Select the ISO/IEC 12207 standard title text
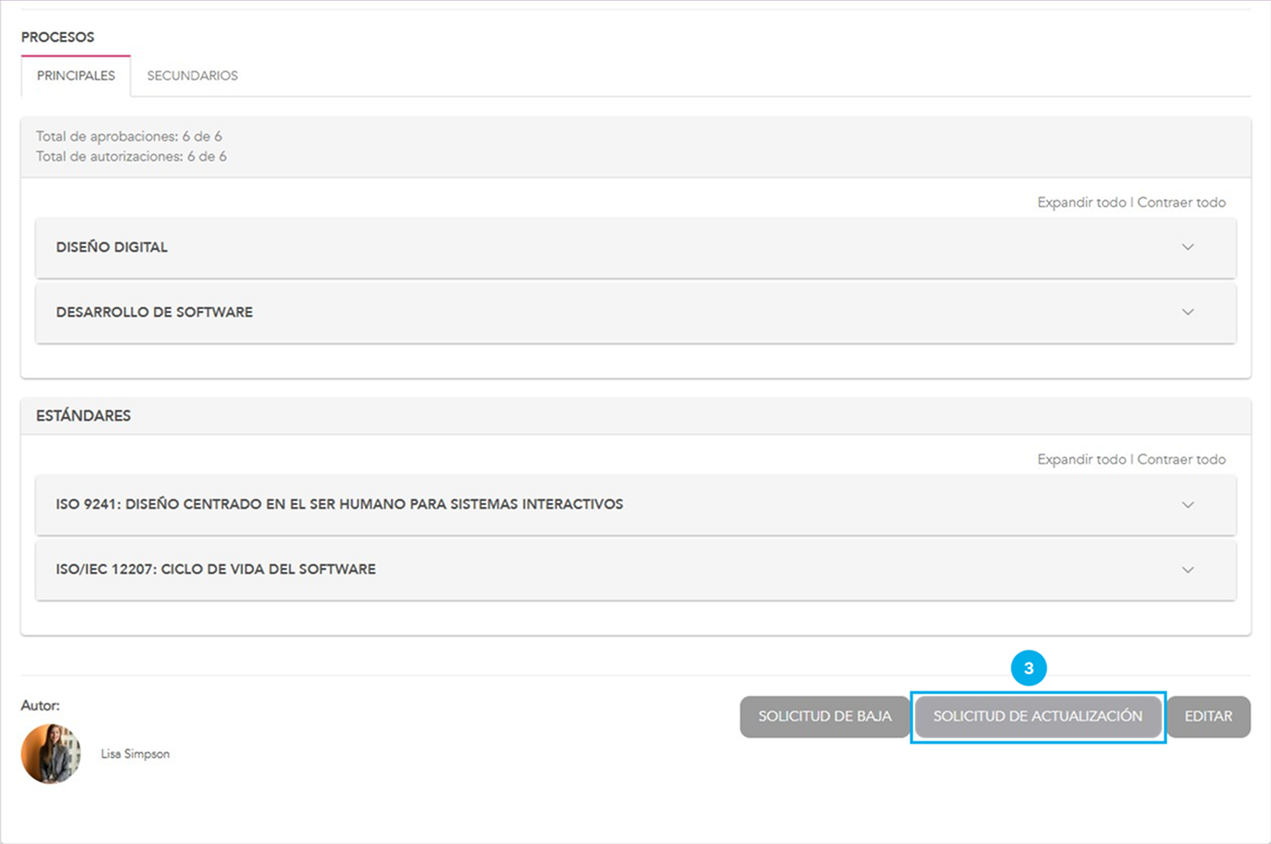This screenshot has height=844, width=1271. click(x=216, y=569)
